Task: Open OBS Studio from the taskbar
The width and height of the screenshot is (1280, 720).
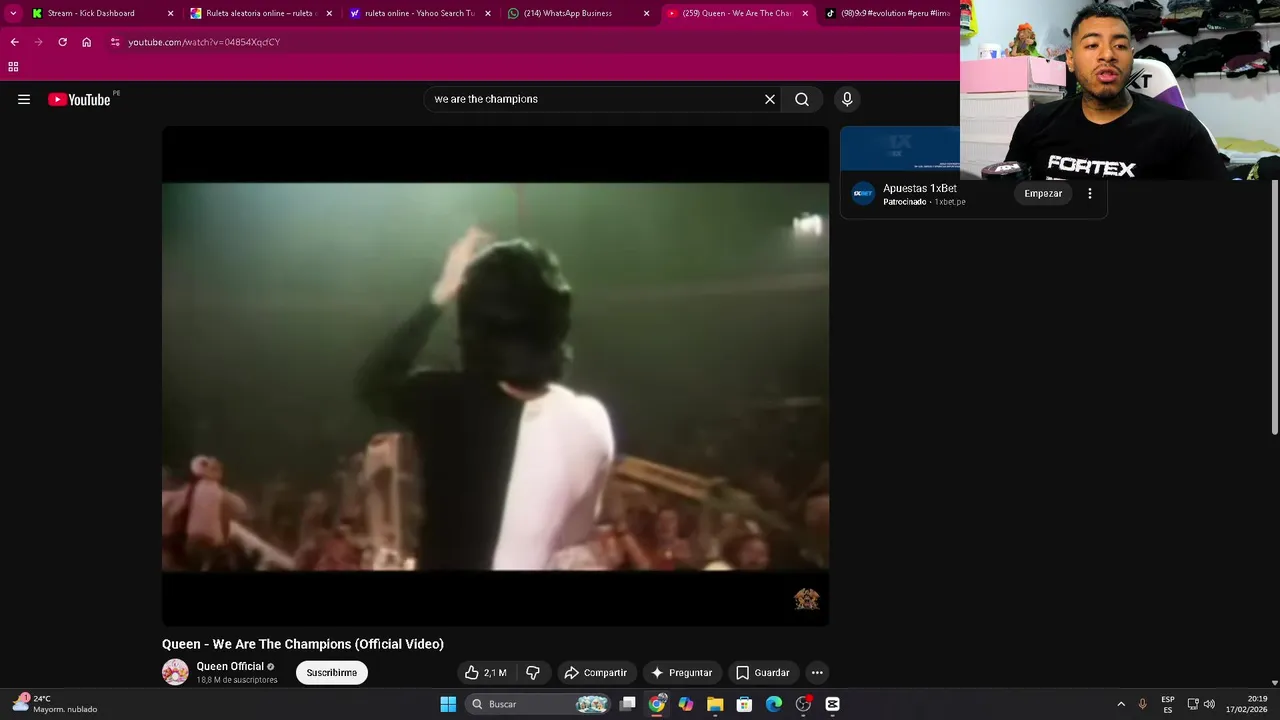Action: point(803,704)
